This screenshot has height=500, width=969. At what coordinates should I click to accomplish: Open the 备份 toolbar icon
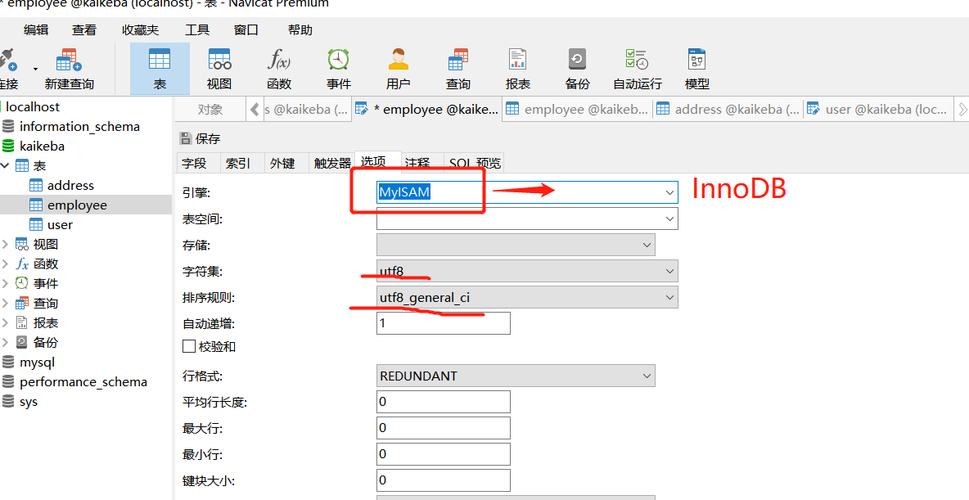tap(577, 60)
